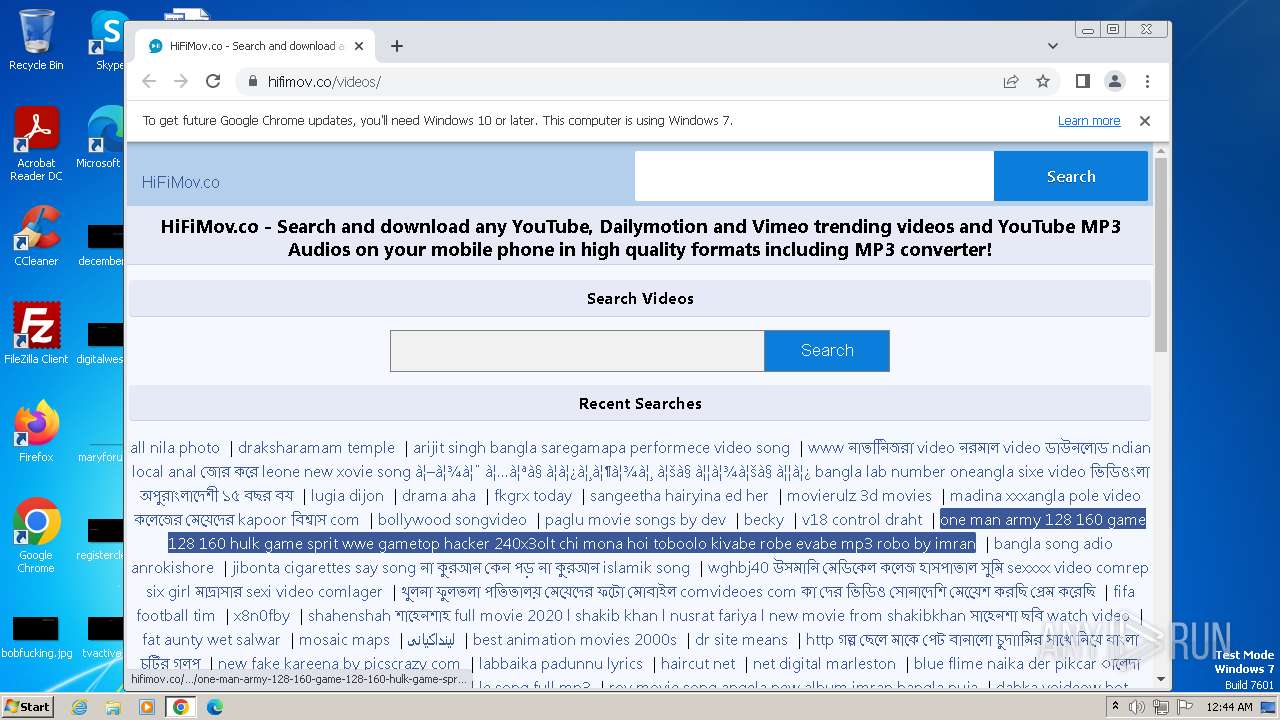Screen dimensions: 1280x720
Task: View site information lock icon
Action: 252,82
